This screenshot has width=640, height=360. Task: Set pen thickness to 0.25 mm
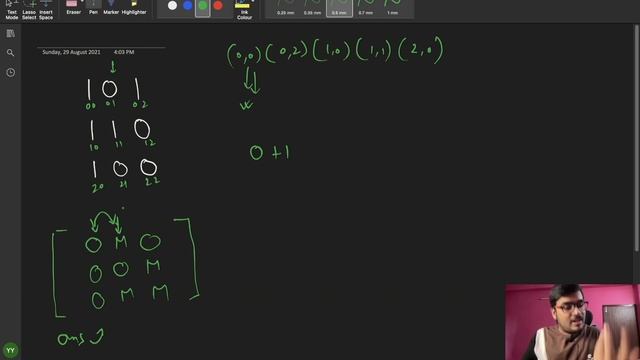coord(285,8)
